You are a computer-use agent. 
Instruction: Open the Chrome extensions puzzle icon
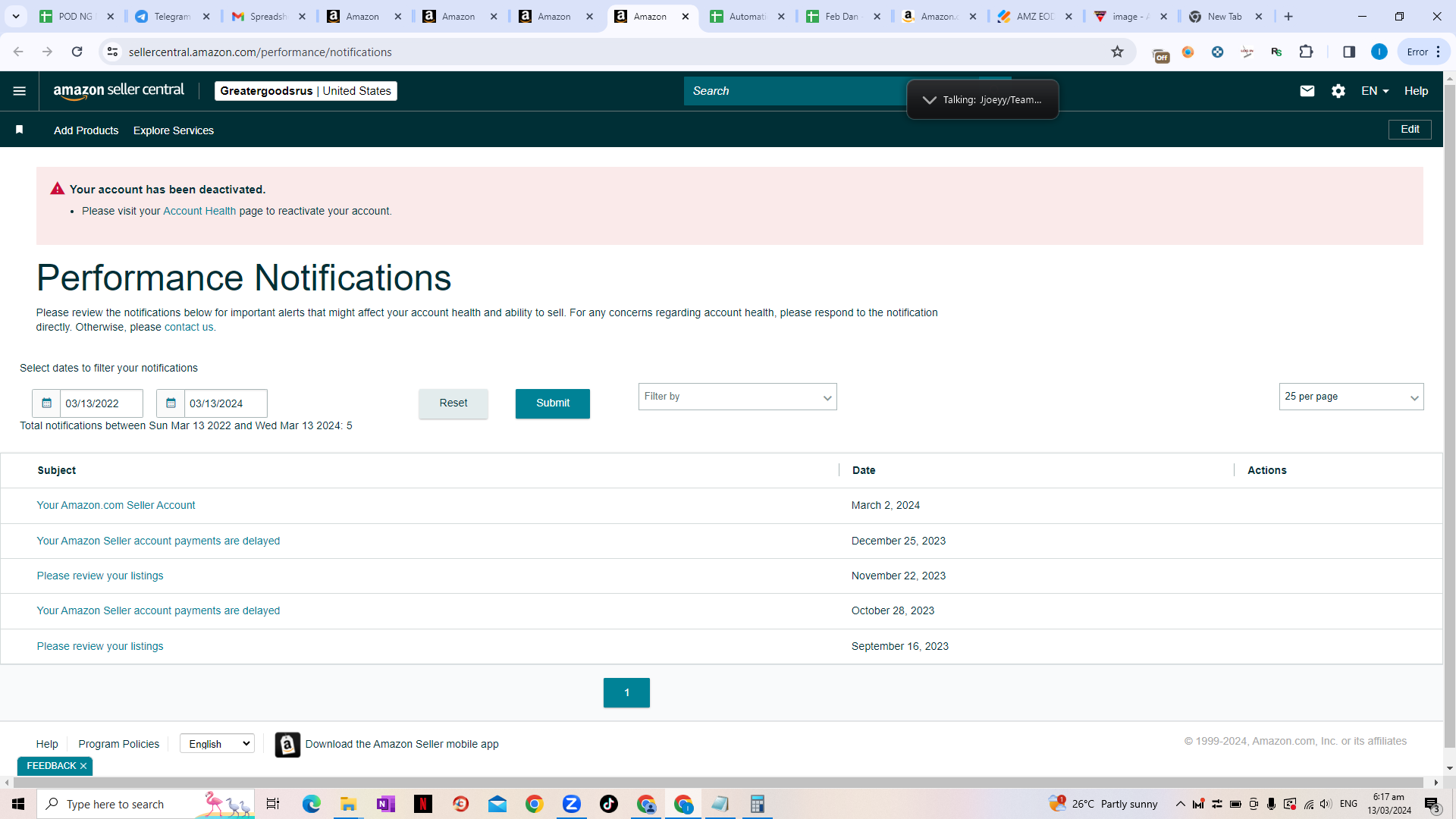point(1306,52)
